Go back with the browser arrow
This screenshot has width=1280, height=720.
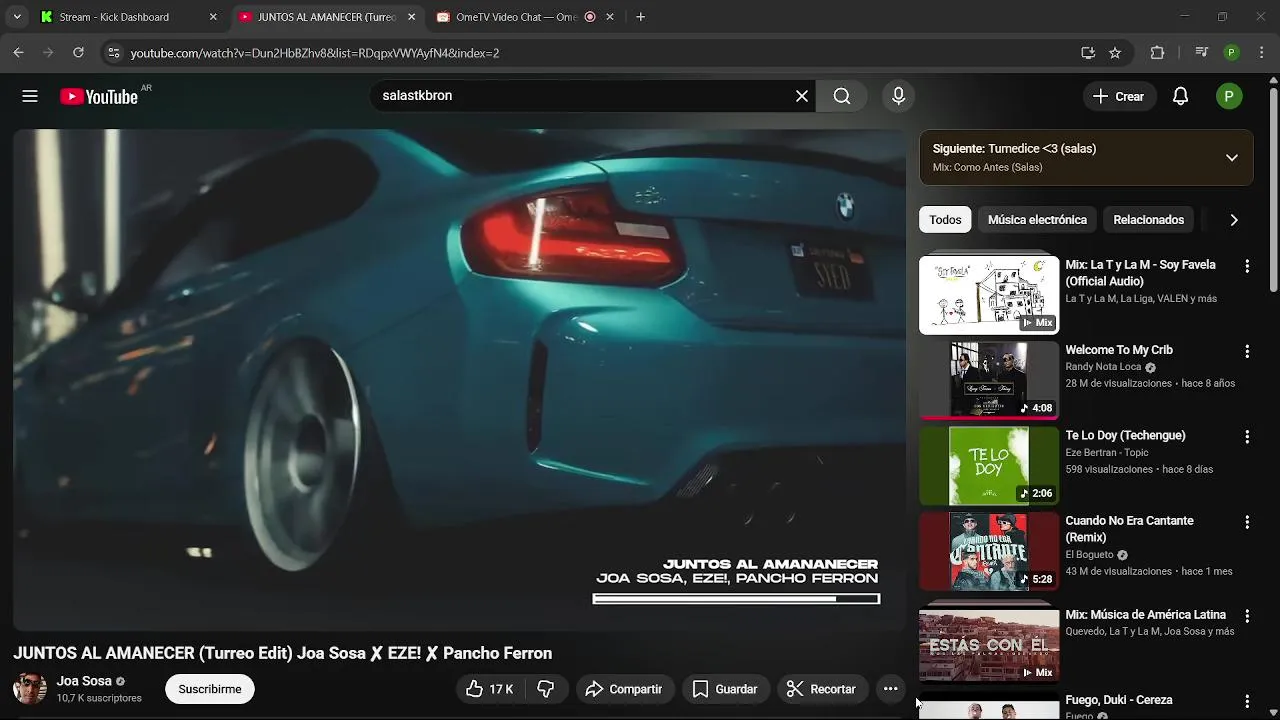[x=18, y=53]
